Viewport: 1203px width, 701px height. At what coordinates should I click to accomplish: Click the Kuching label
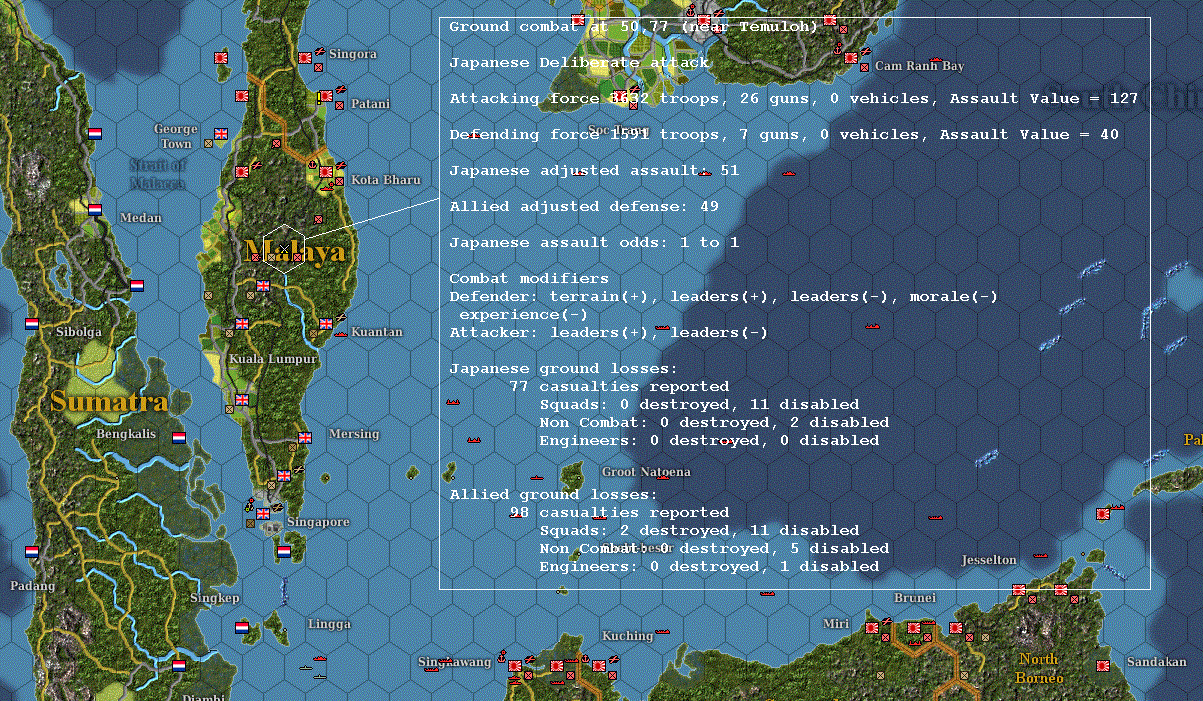pos(627,636)
